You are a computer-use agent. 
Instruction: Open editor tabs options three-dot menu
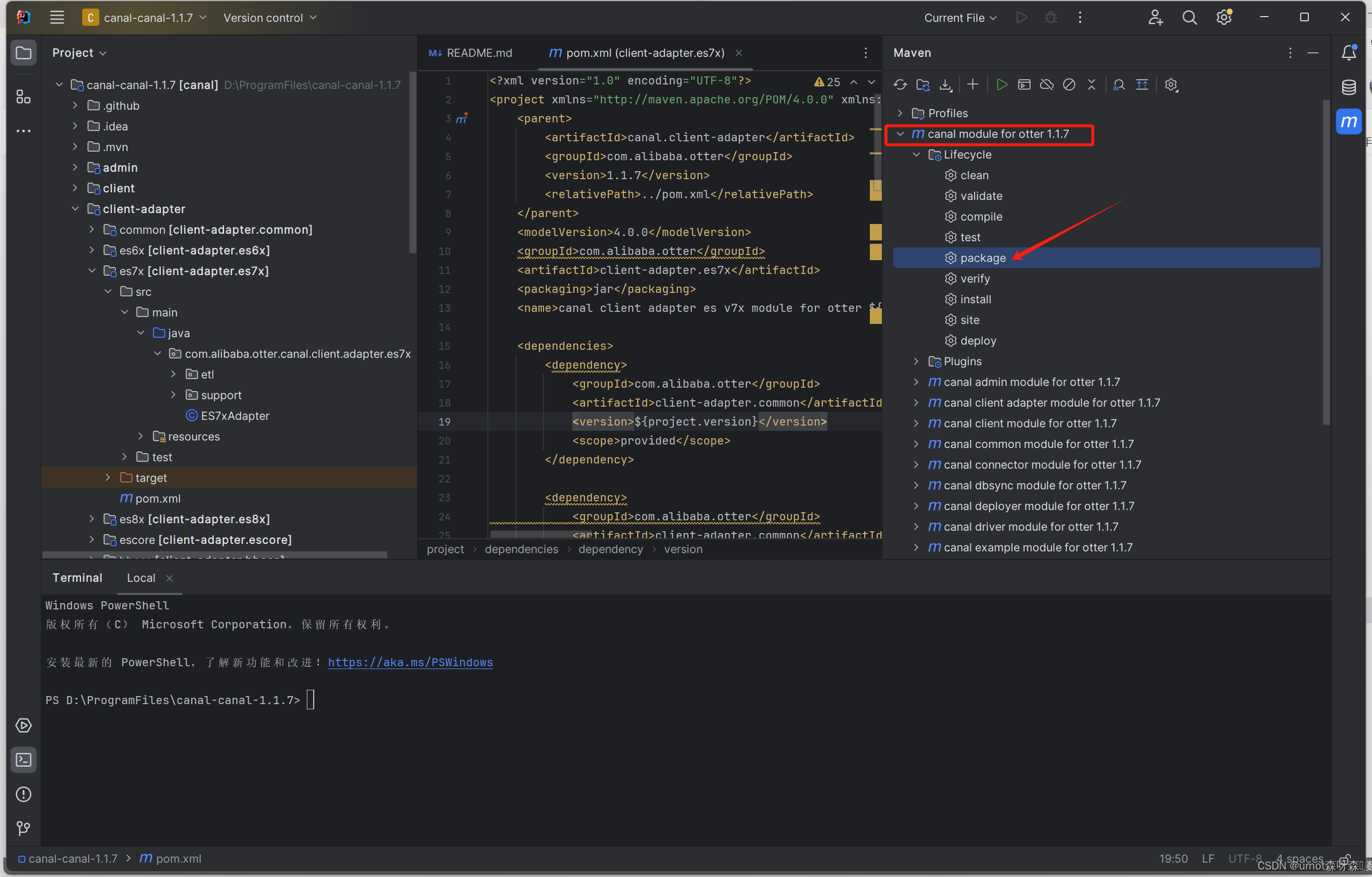866,53
